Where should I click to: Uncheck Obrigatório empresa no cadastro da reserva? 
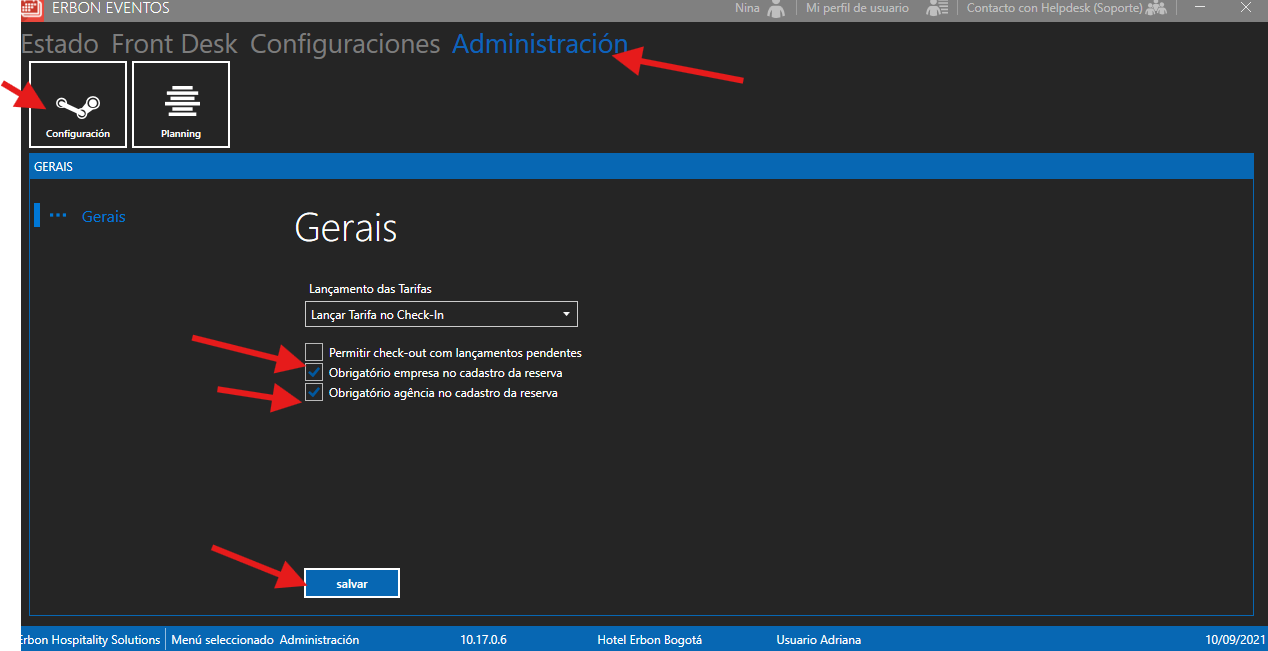coord(315,373)
